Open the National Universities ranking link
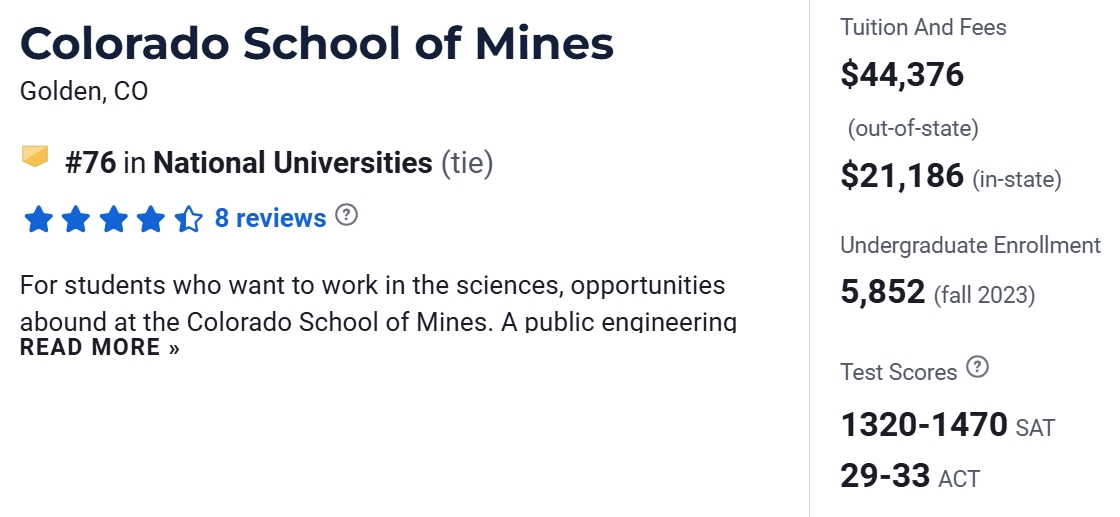The image size is (1120, 517). tap(292, 162)
